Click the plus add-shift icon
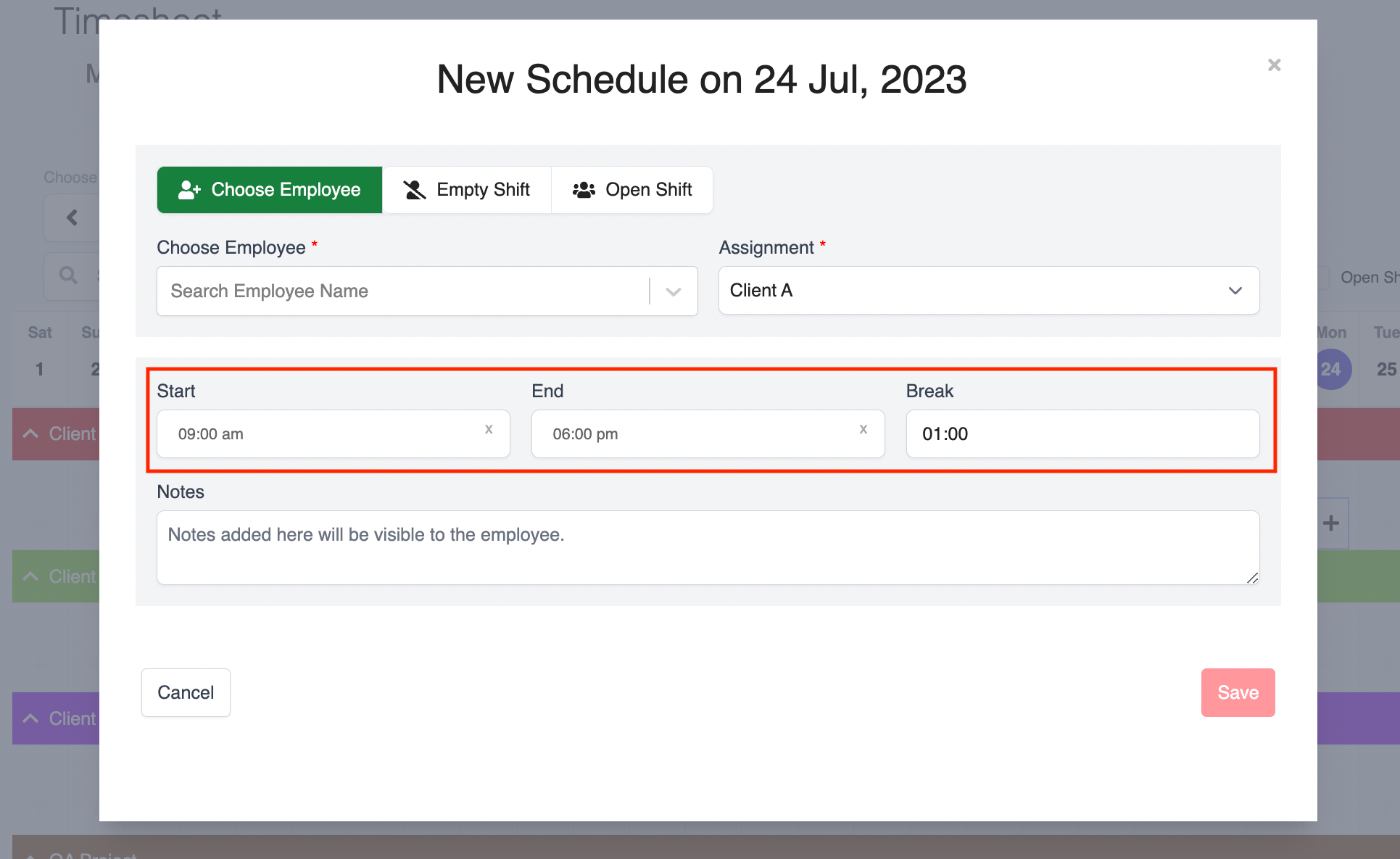Image resolution: width=1400 pixels, height=859 pixels. click(x=1331, y=523)
